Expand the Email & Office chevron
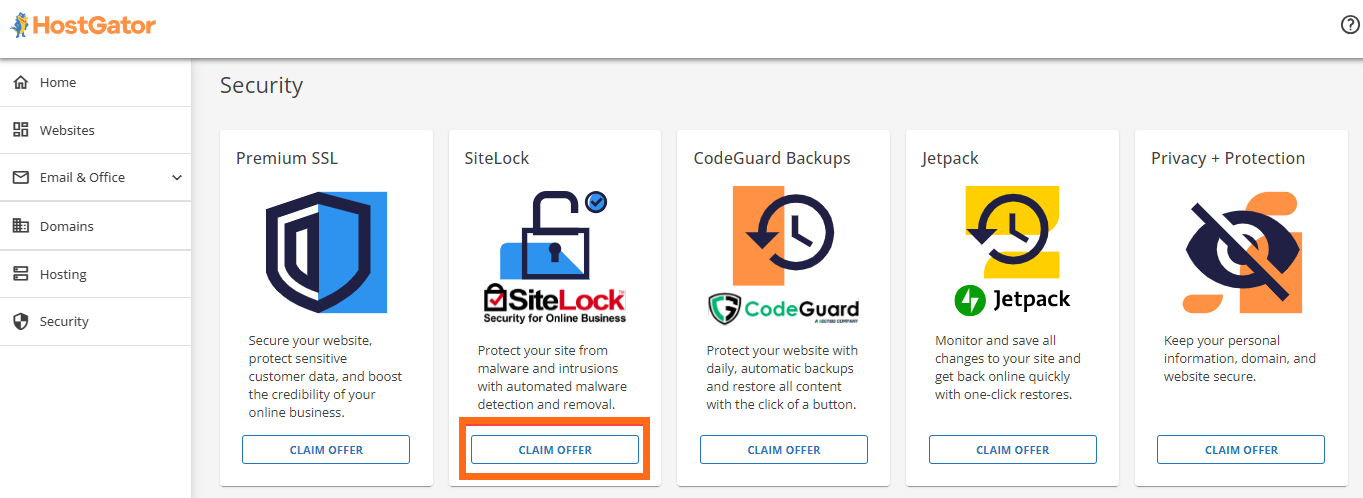Image resolution: width=1363 pixels, height=498 pixels. [177, 178]
